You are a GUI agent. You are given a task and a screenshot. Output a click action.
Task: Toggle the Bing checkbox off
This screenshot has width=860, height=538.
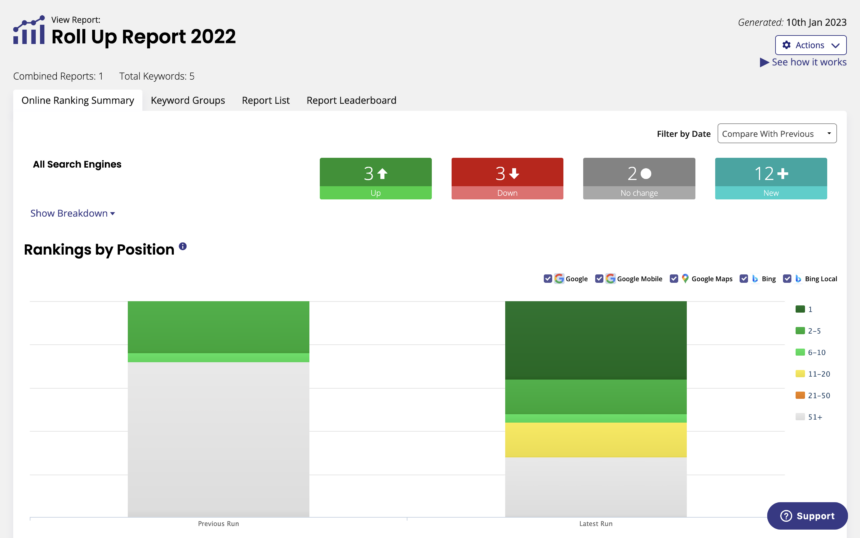point(744,279)
